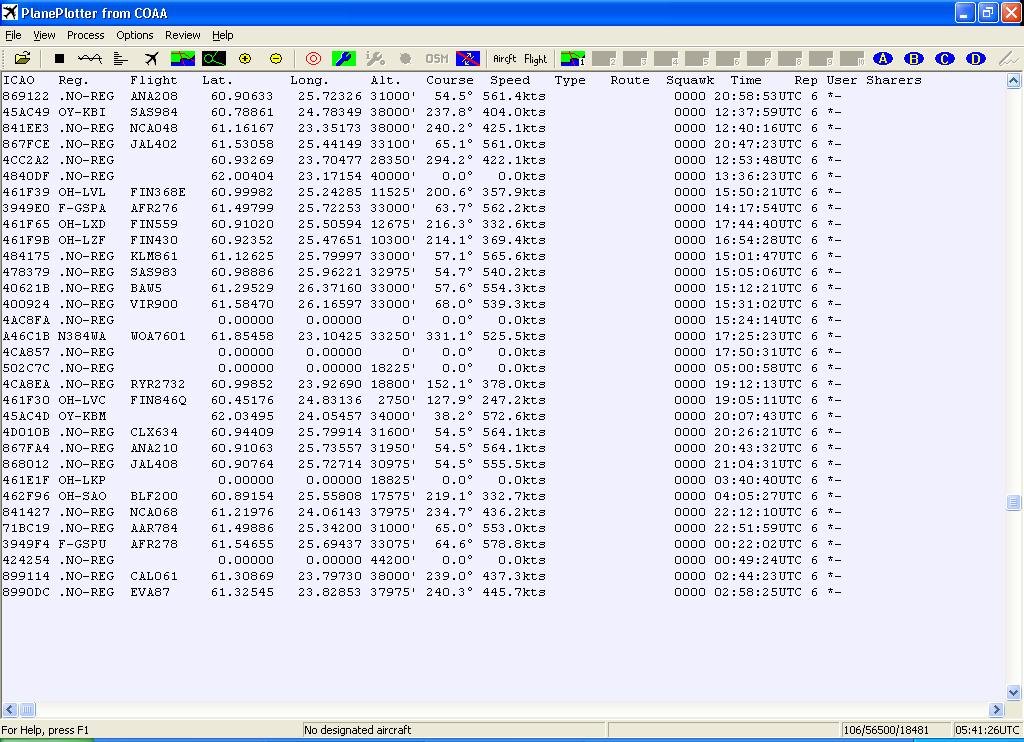Toggle the Flight label display
This screenshot has width=1024, height=742.
pos(536,59)
